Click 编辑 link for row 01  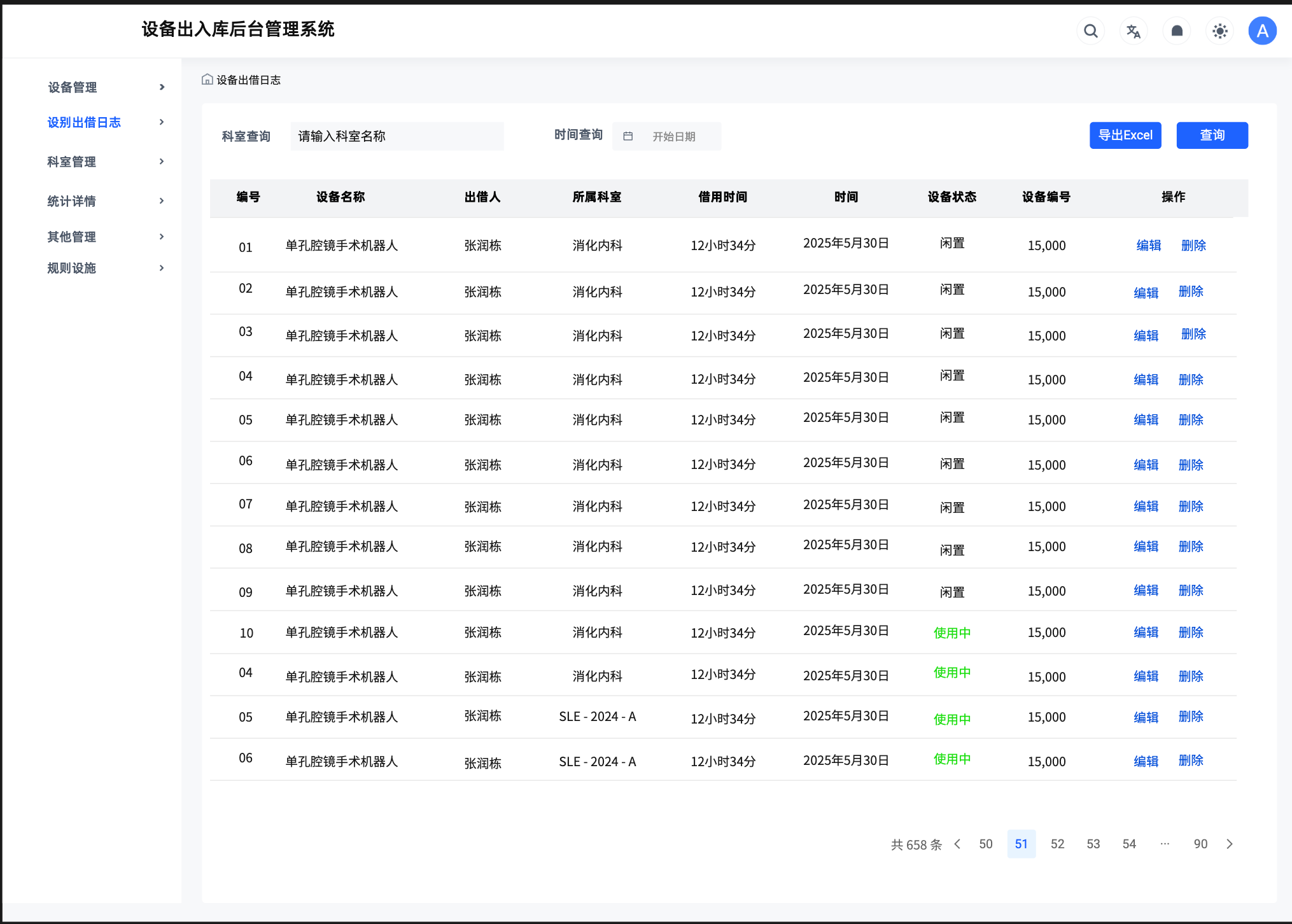pos(1148,246)
